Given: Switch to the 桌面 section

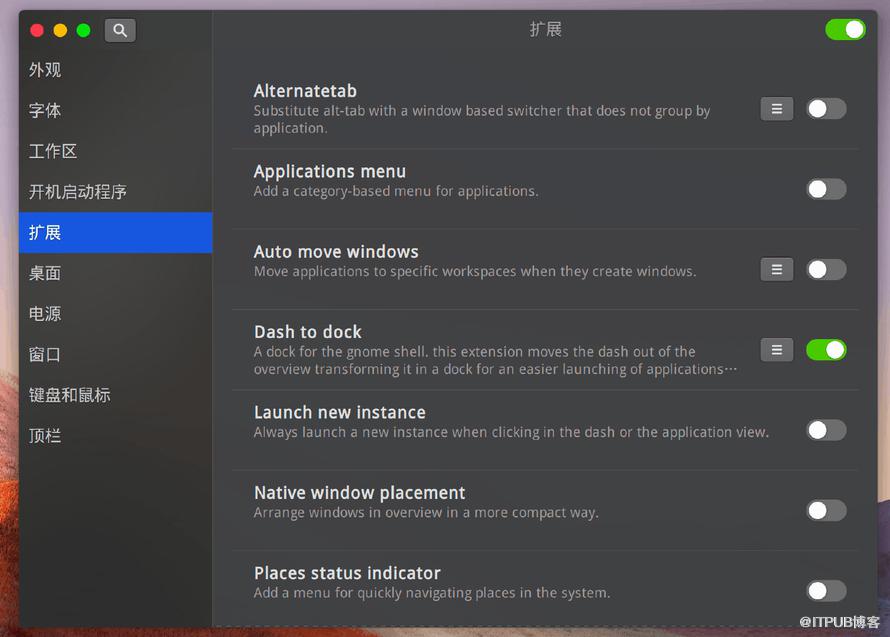Looking at the screenshot, I should (x=116, y=274).
